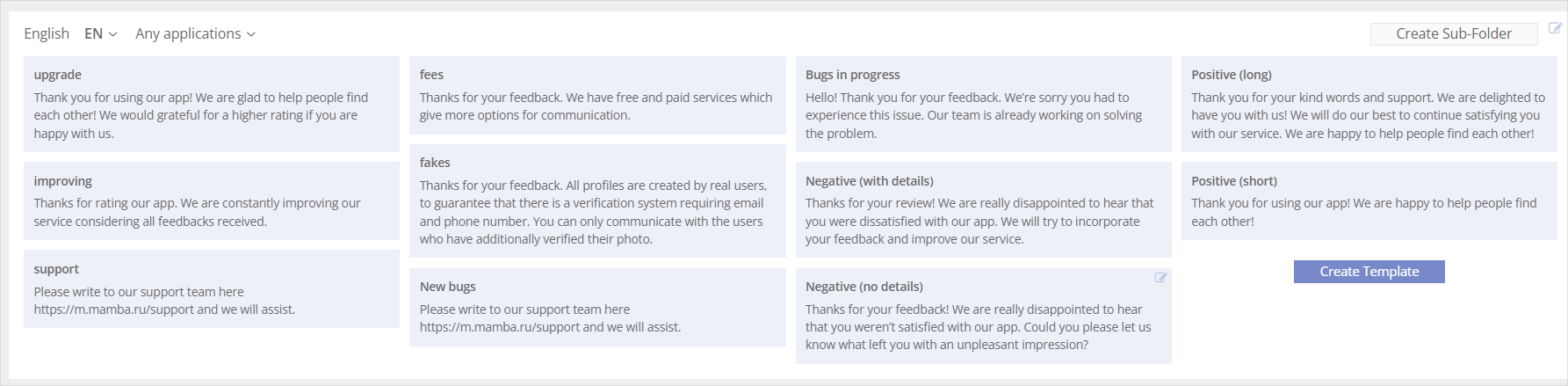Select the fees reply template
Viewport: 1568px width, 386px height.
pyautogui.click(x=596, y=96)
